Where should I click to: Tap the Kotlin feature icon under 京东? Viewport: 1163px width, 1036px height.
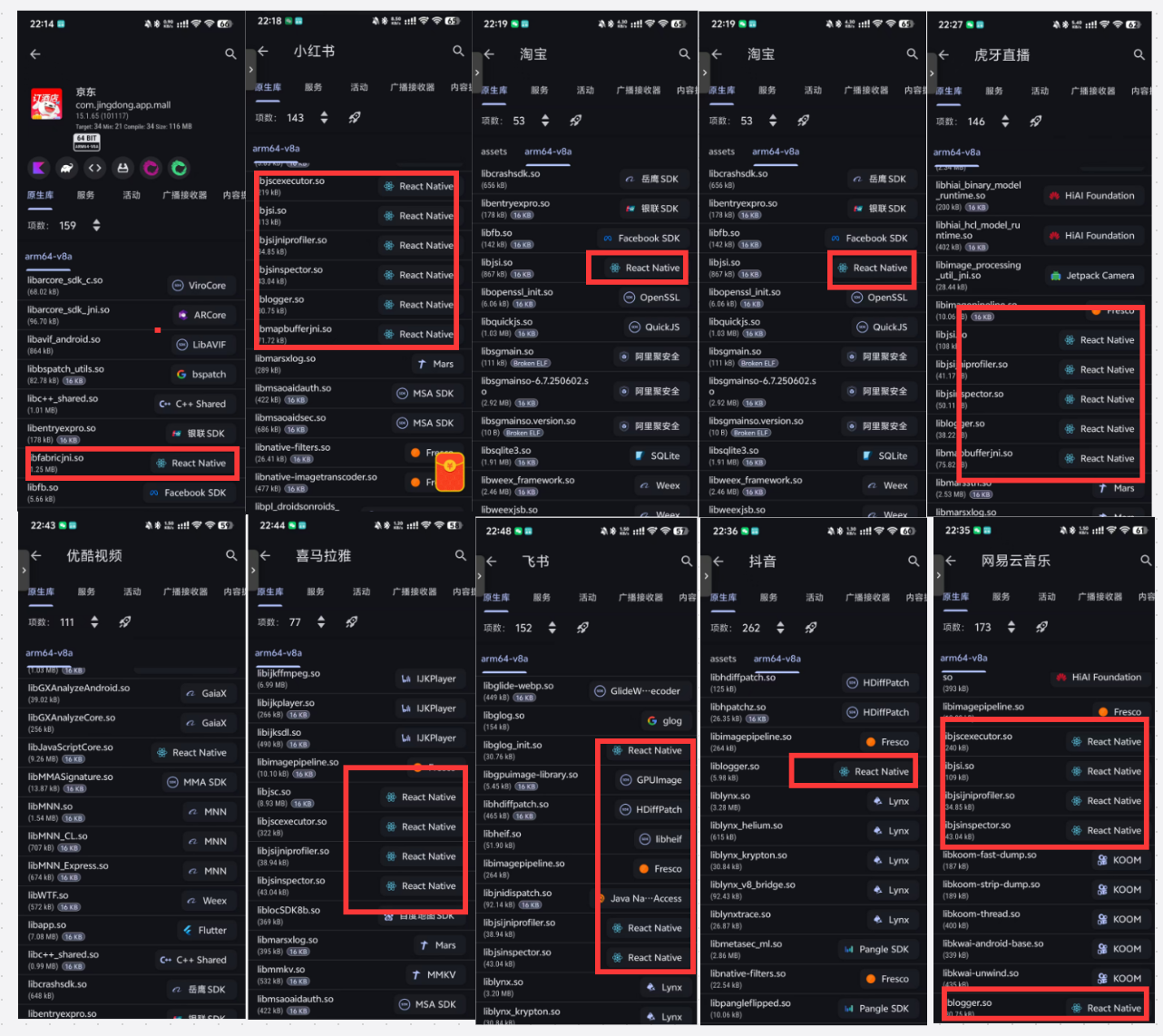(x=38, y=168)
